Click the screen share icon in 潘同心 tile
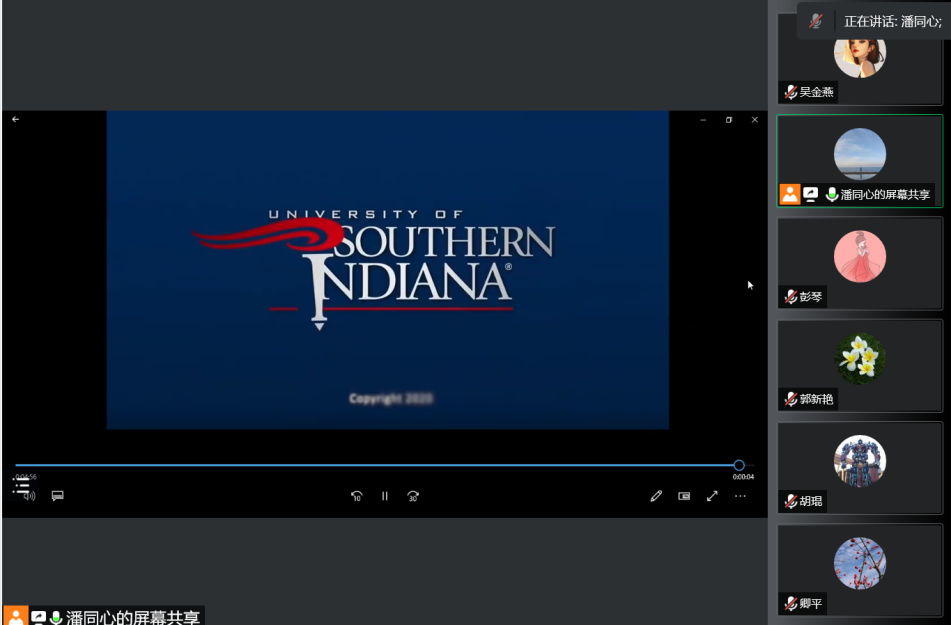951x625 pixels. click(811, 194)
